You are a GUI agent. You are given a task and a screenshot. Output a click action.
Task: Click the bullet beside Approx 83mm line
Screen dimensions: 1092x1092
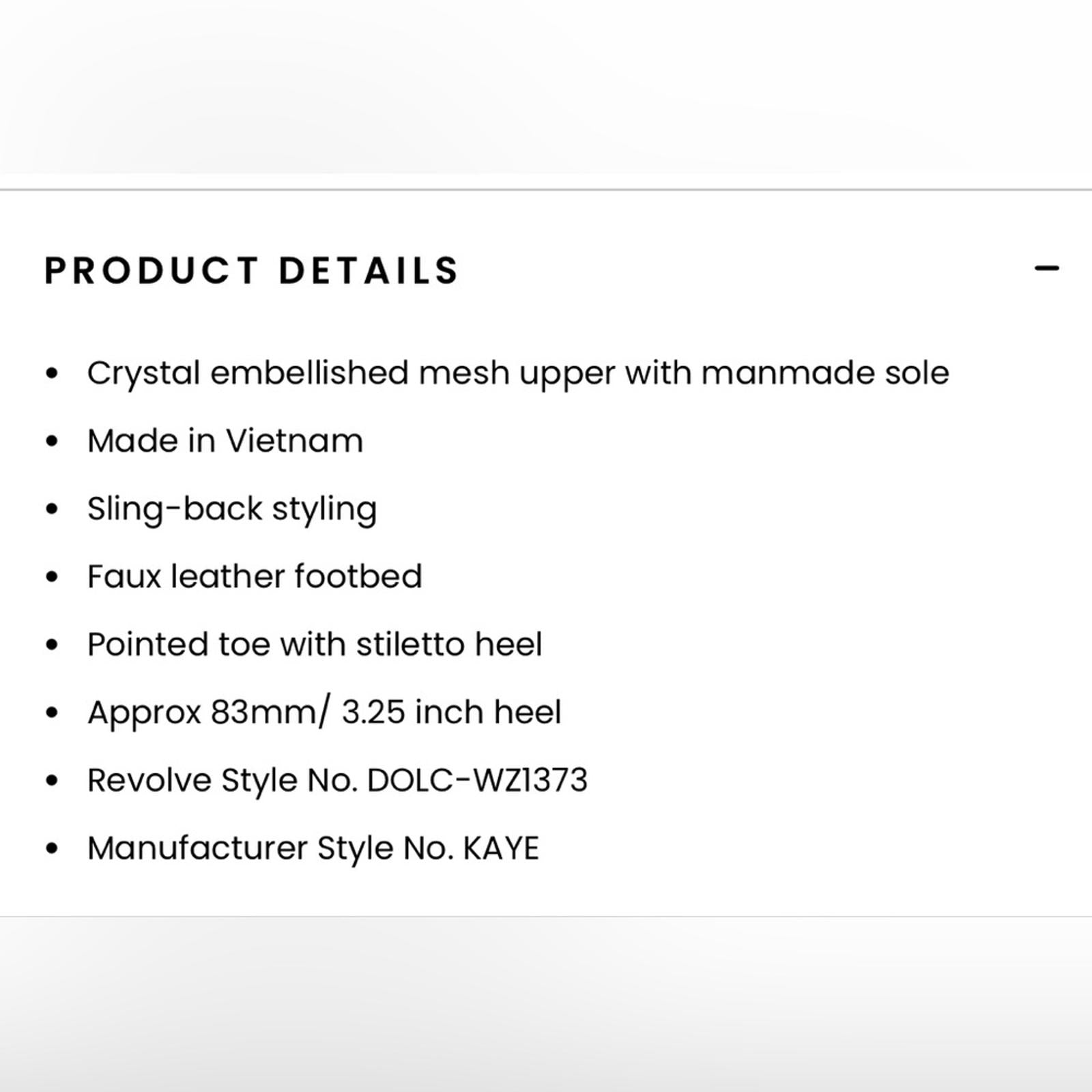52,713
